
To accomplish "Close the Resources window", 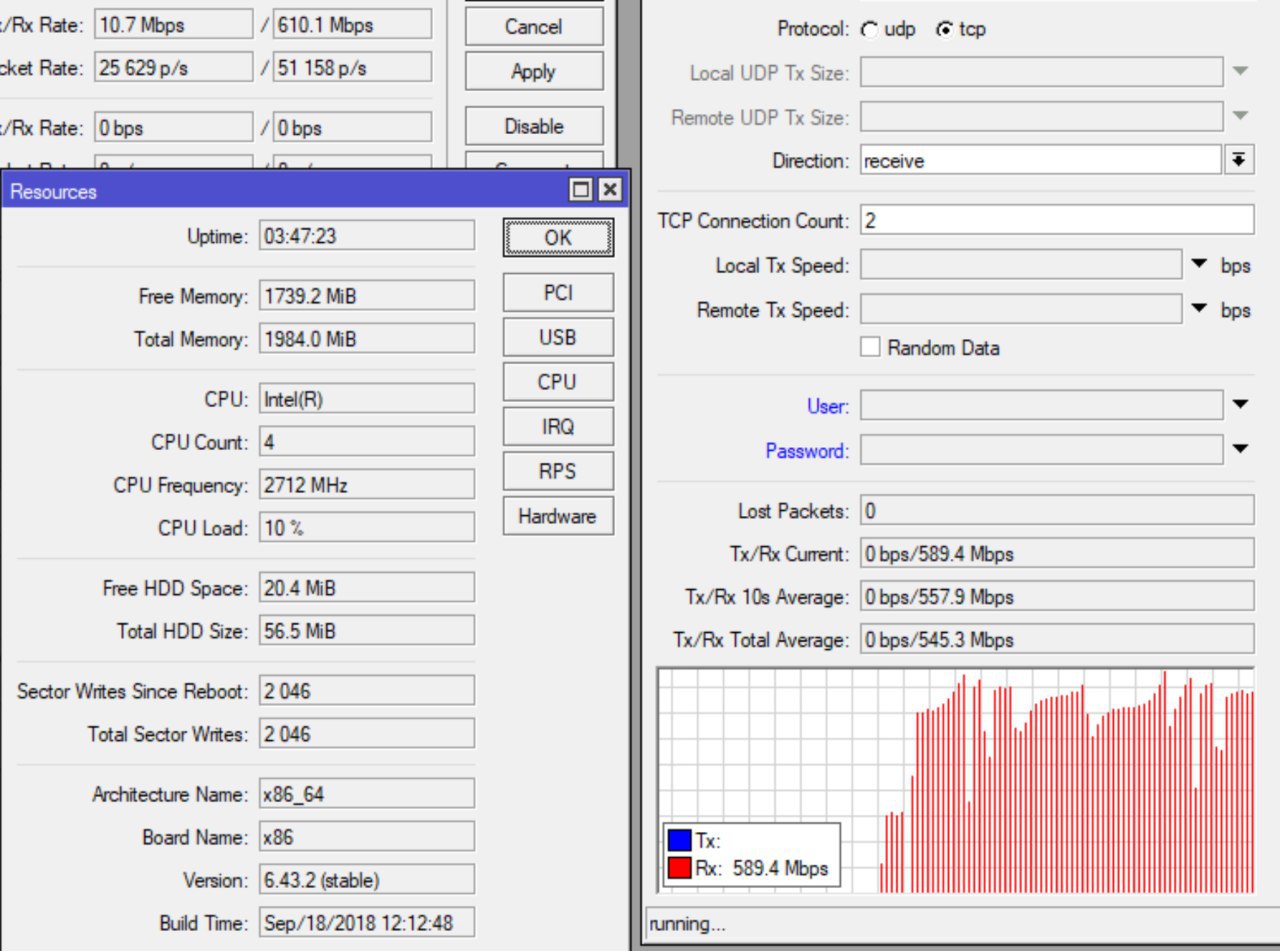I will click(609, 190).
